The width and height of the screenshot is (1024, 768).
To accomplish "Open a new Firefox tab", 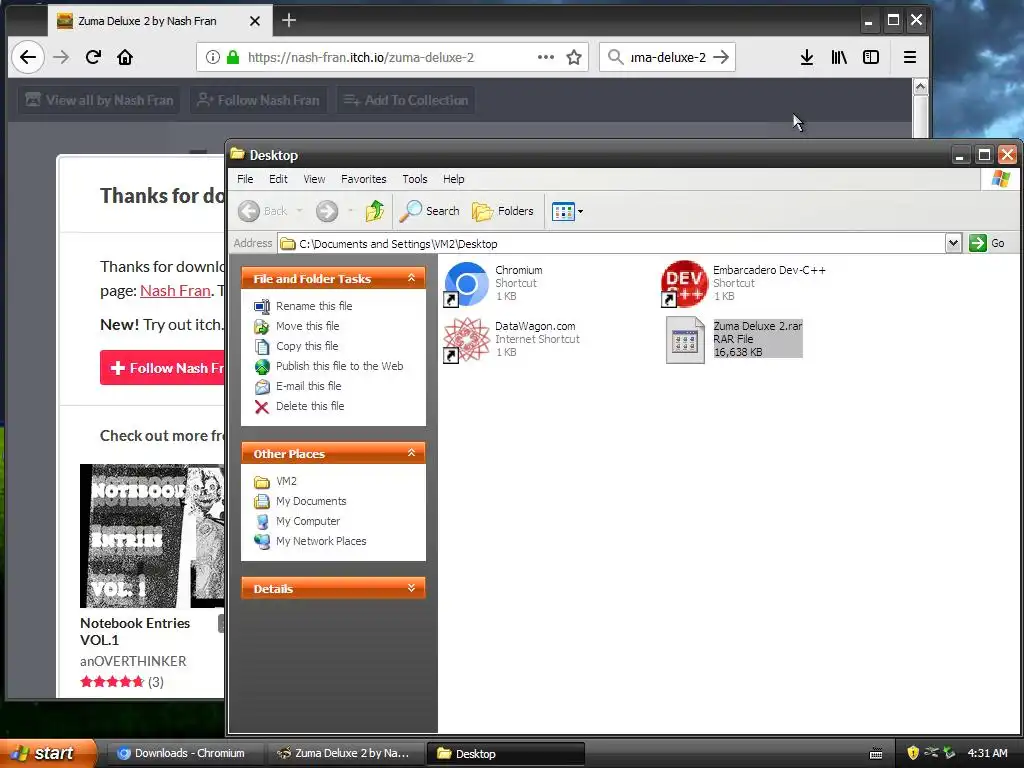I will coord(289,20).
